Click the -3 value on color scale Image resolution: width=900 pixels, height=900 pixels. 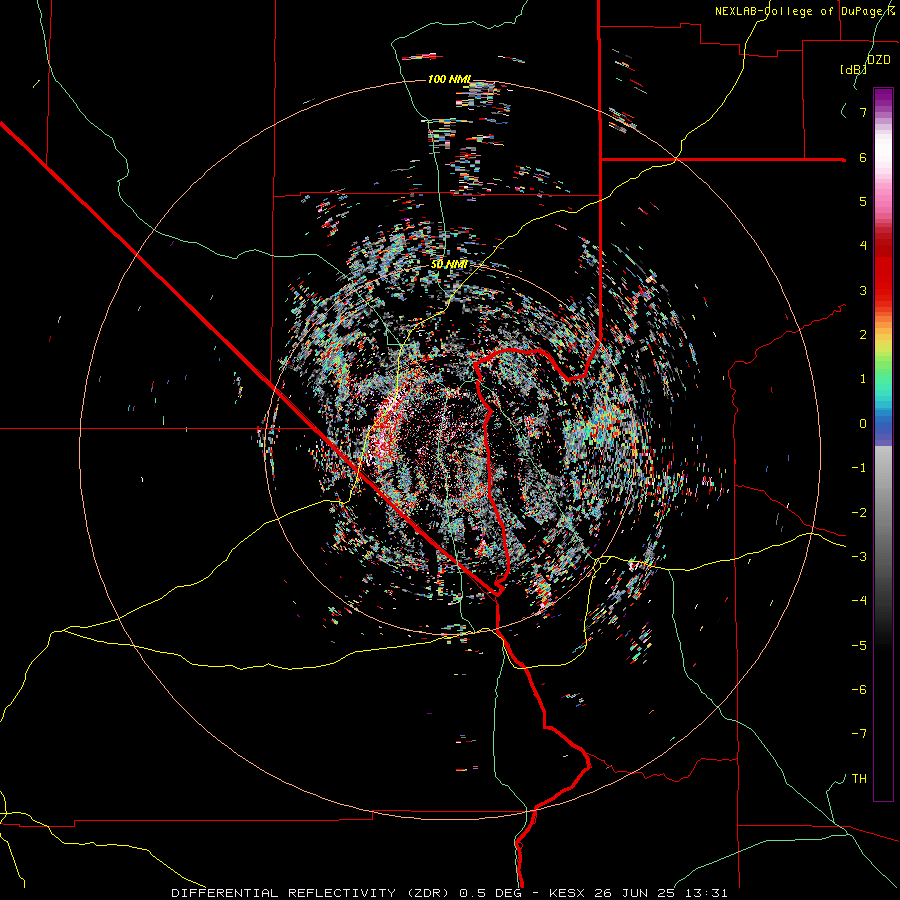pos(859,557)
